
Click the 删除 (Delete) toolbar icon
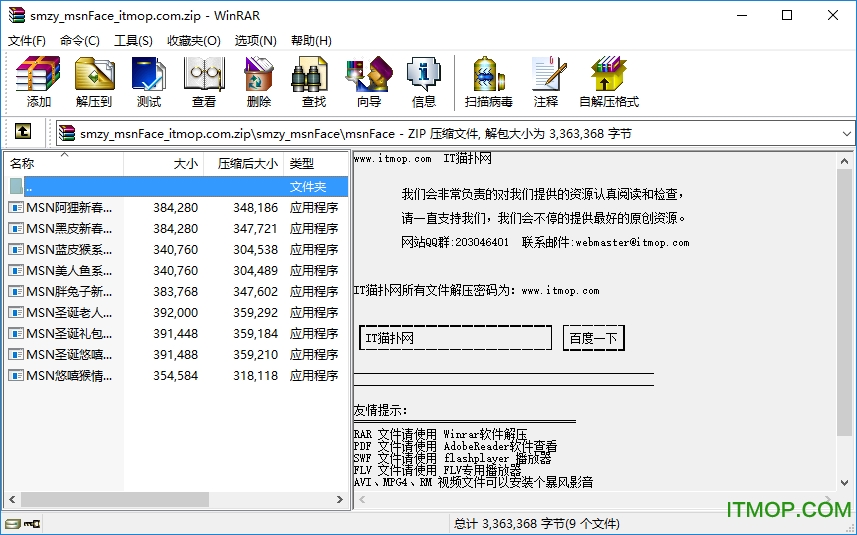259,74
